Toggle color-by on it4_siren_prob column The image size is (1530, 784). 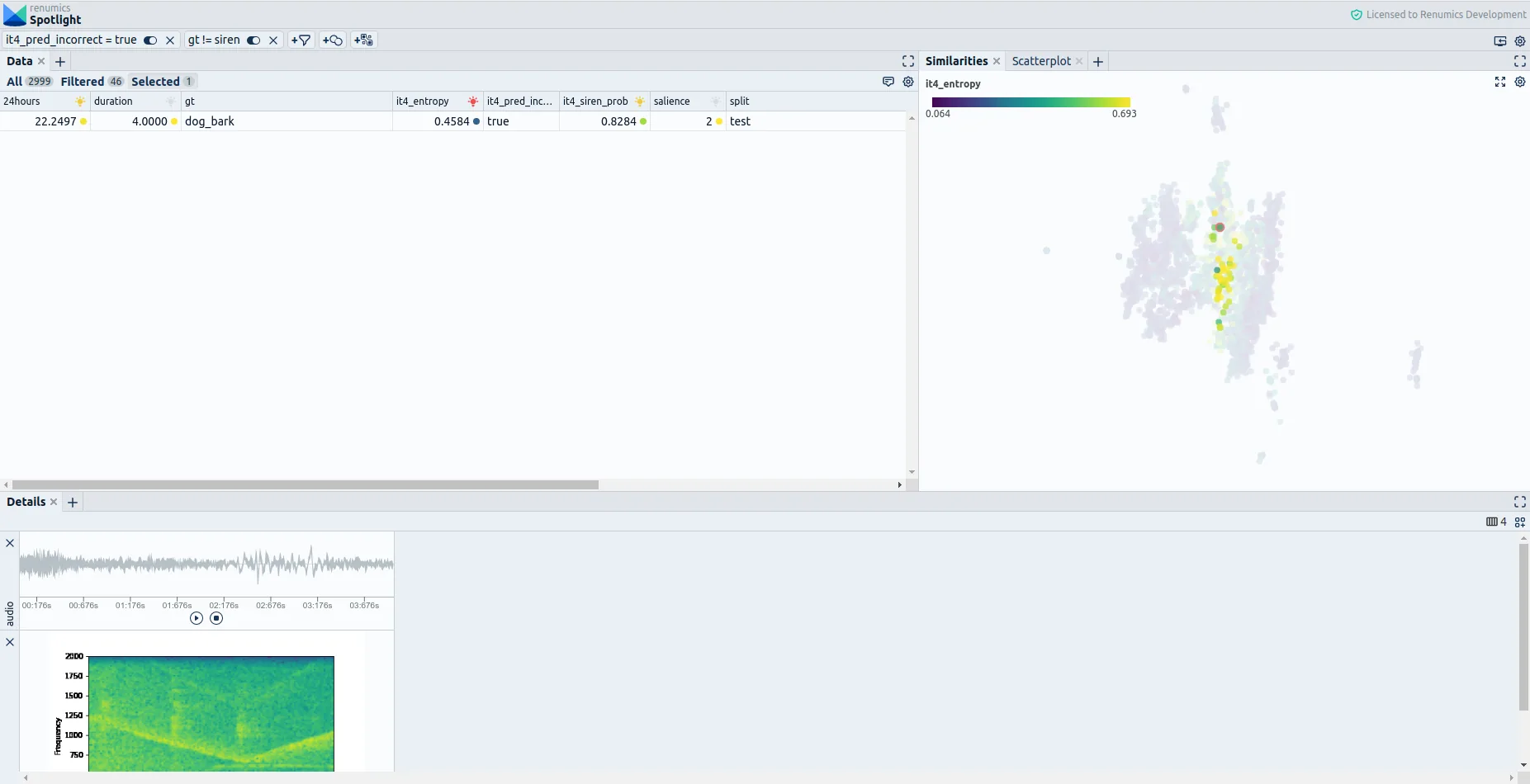pos(640,102)
